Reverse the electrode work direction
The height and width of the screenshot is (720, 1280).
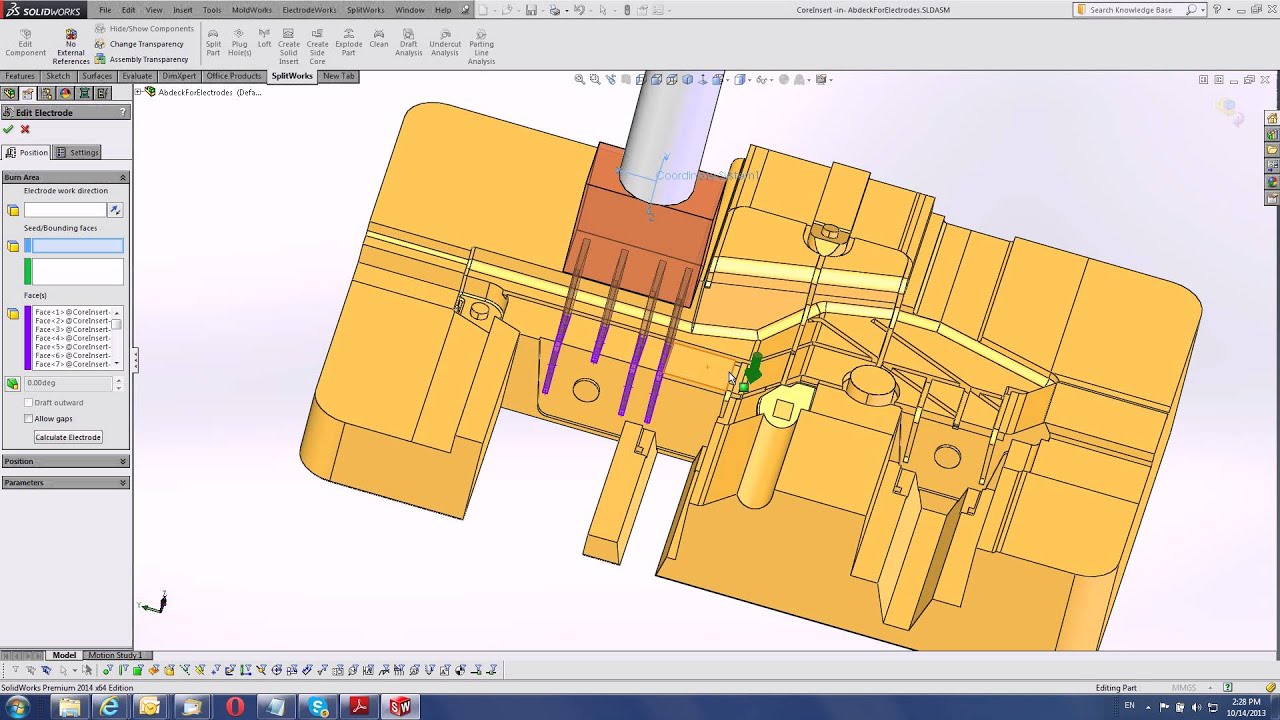(x=115, y=210)
